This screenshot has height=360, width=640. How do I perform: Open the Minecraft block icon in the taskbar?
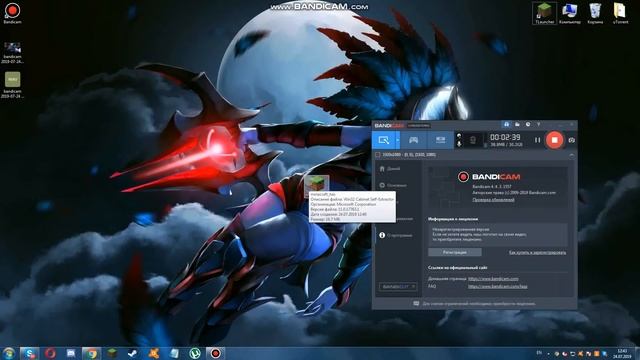pos(112,353)
